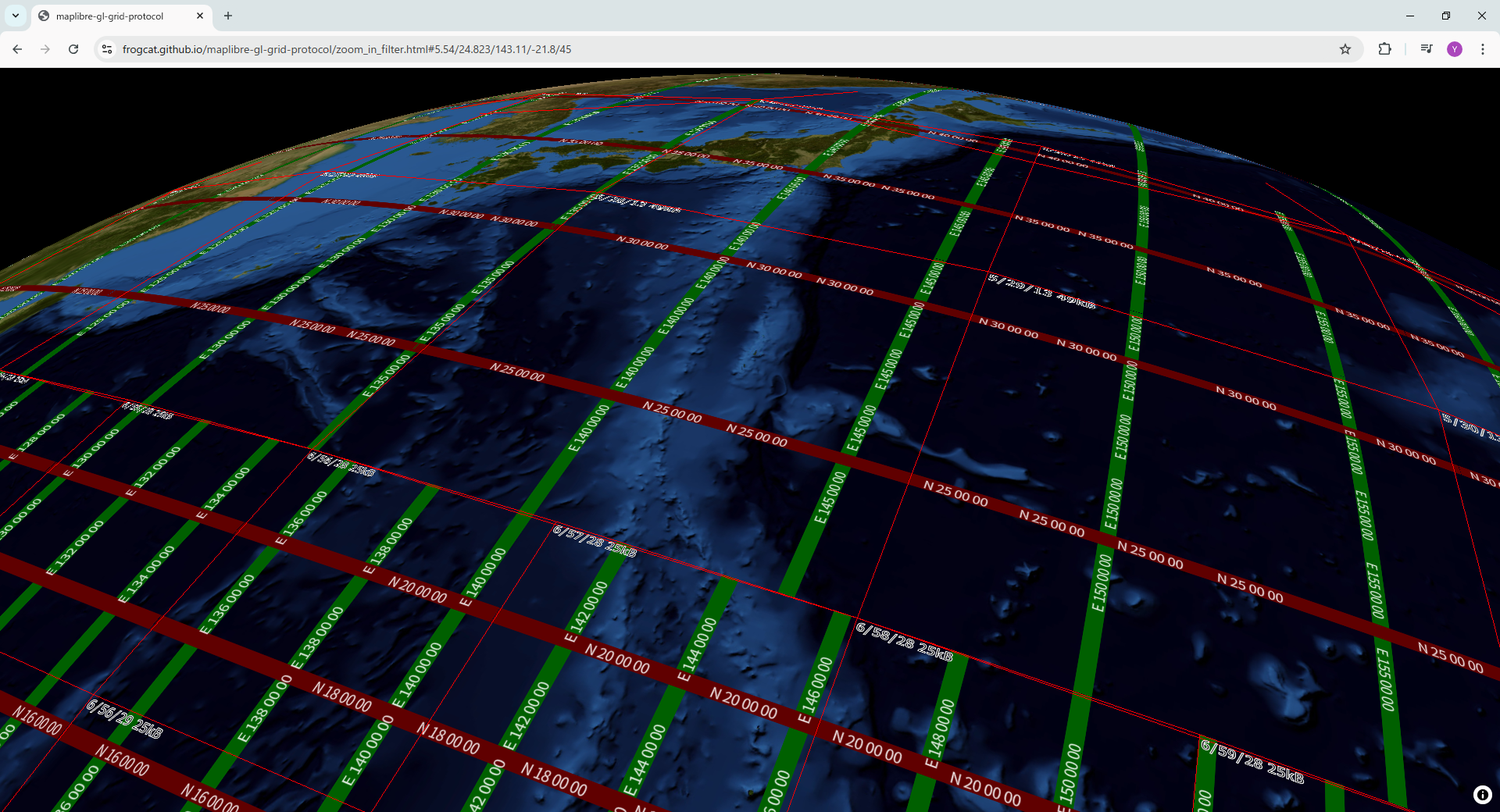Screen dimensions: 1500x812
Task: Click the longitude label "E 146 00 00"
Action: [816, 689]
